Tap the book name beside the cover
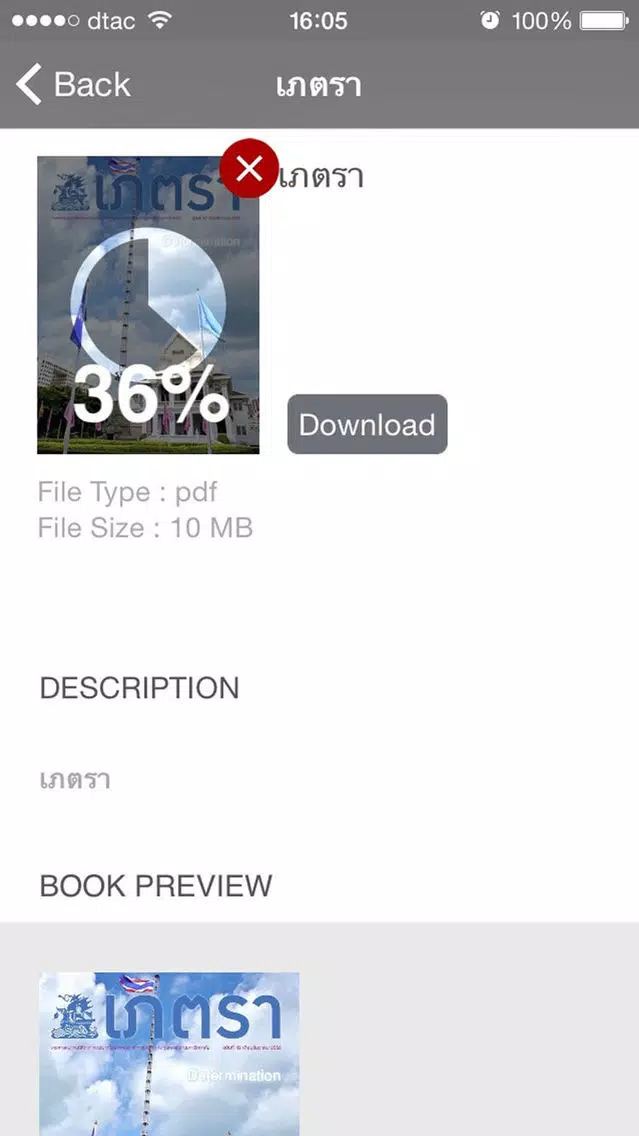This screenshot has height=1136, width=639. point(321,177)
